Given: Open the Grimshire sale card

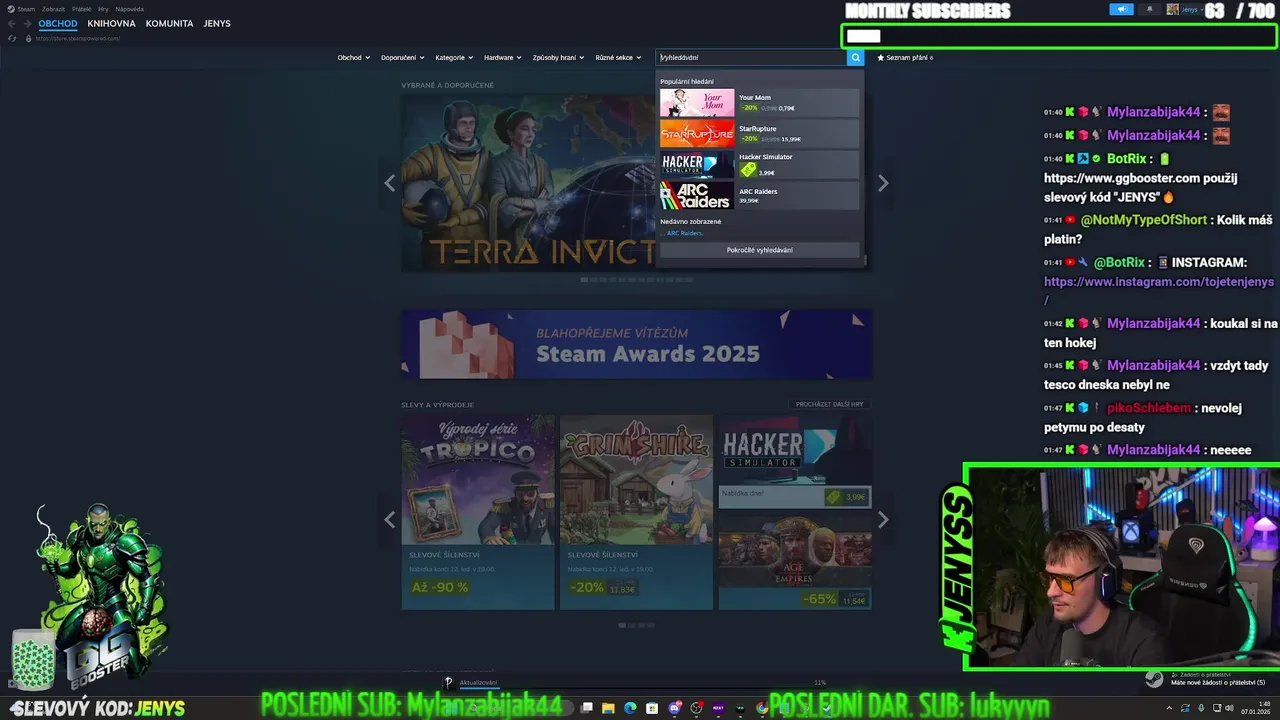Looking at the screenshot, I should pyautogui.click(x=636, y=512).
